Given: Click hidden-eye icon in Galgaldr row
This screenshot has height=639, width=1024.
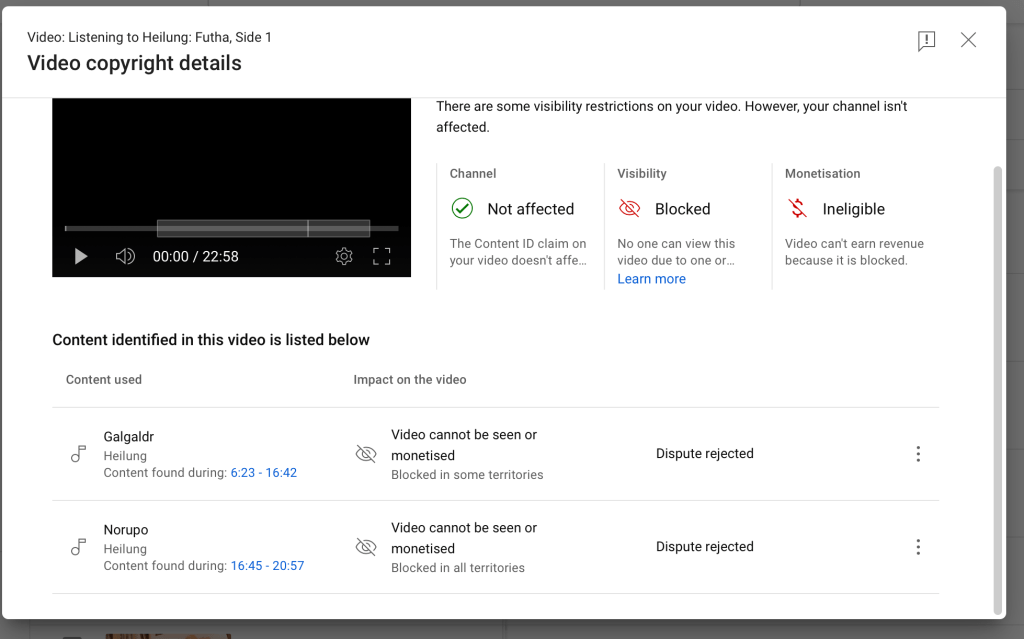Looking at the screenshot, I should click(366, 454).
